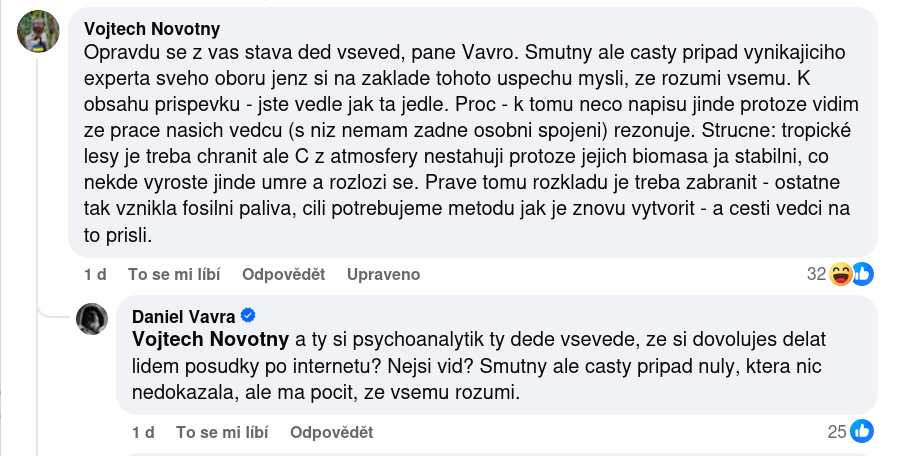
Task: Click the blue thumbs-up icon beside 32
Action: coord(862,273)
